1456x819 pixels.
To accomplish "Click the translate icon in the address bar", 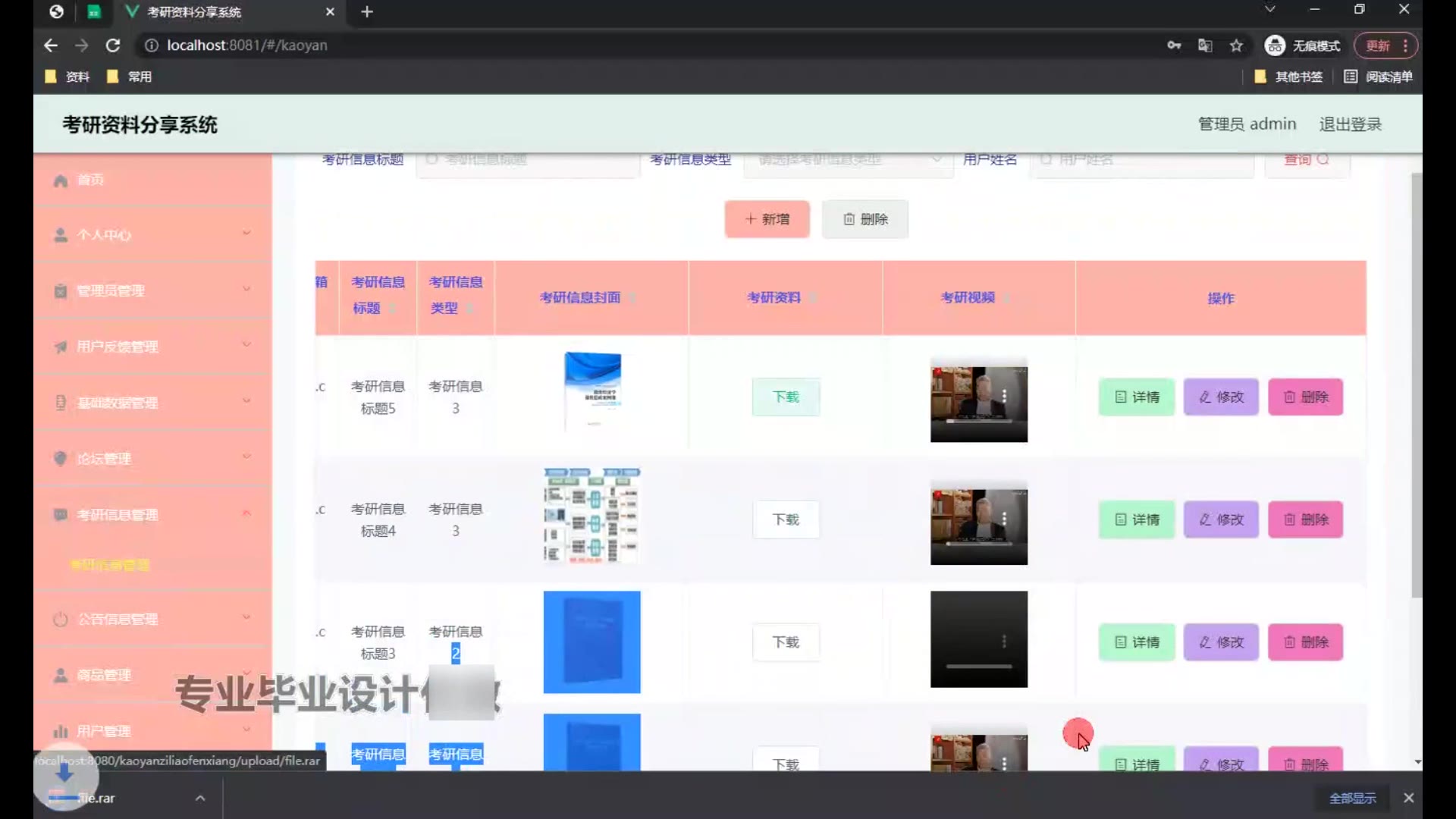I will [x=1205, y=45].
